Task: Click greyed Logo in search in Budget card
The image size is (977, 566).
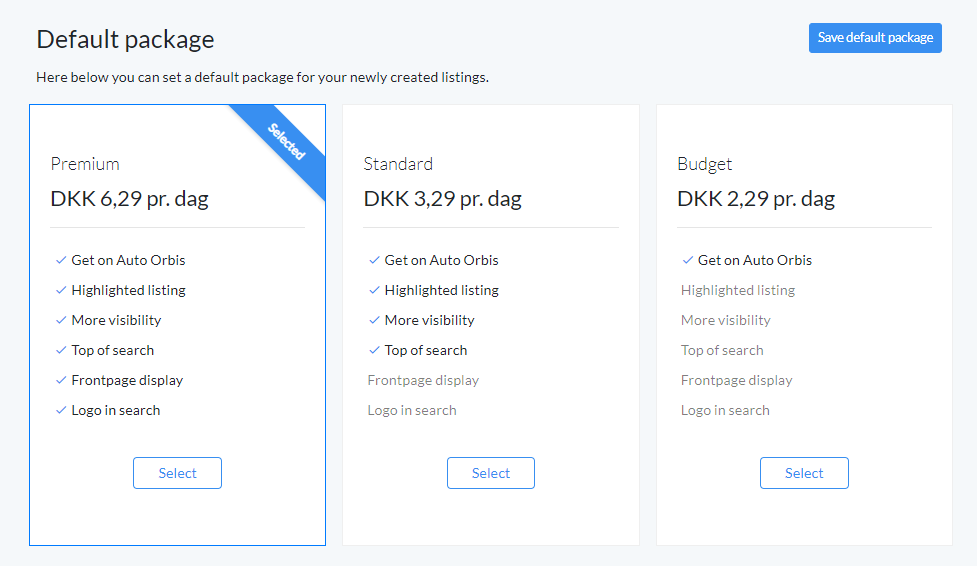Action: pos(725,410)
